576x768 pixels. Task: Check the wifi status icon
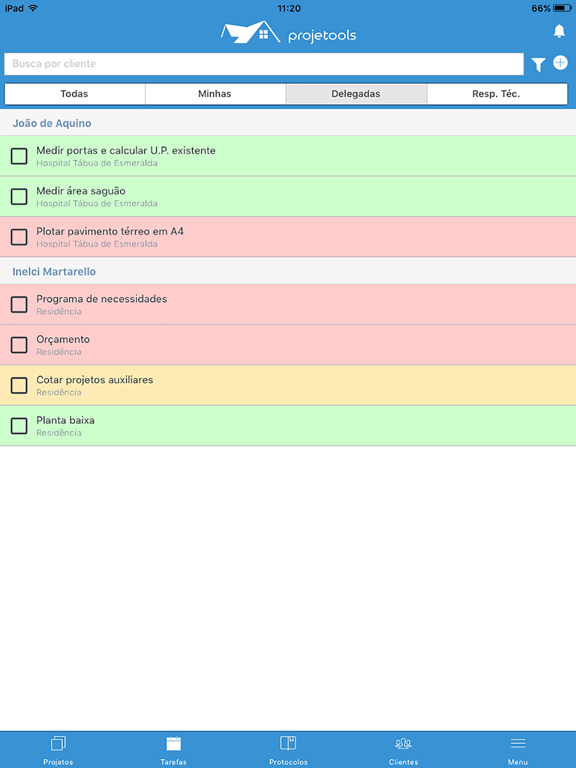33,8
